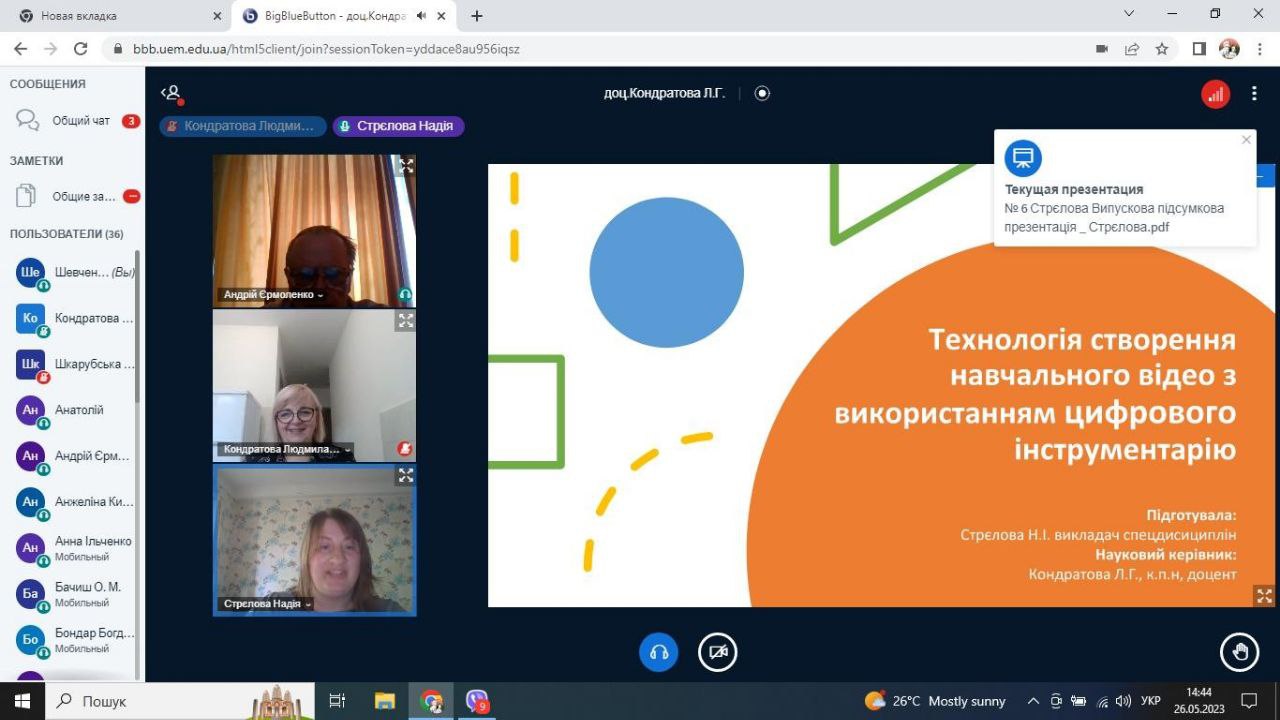Toggle the user list panel icon
1280x720 pixels.
(x=172, y=93)
